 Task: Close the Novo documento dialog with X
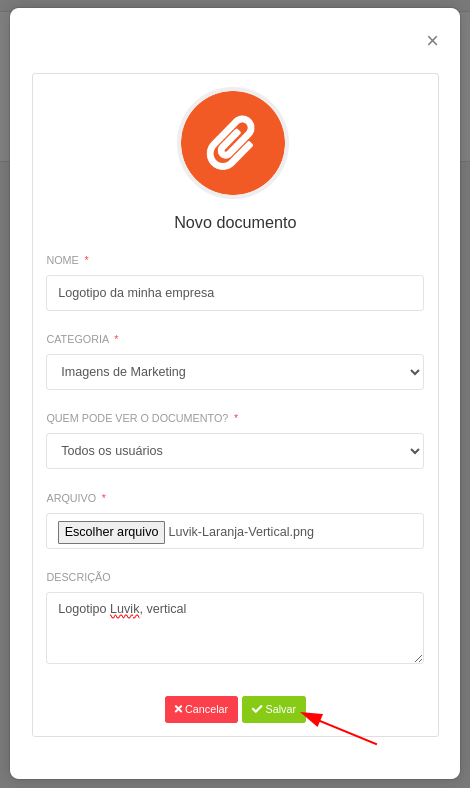tap(432, 41)
